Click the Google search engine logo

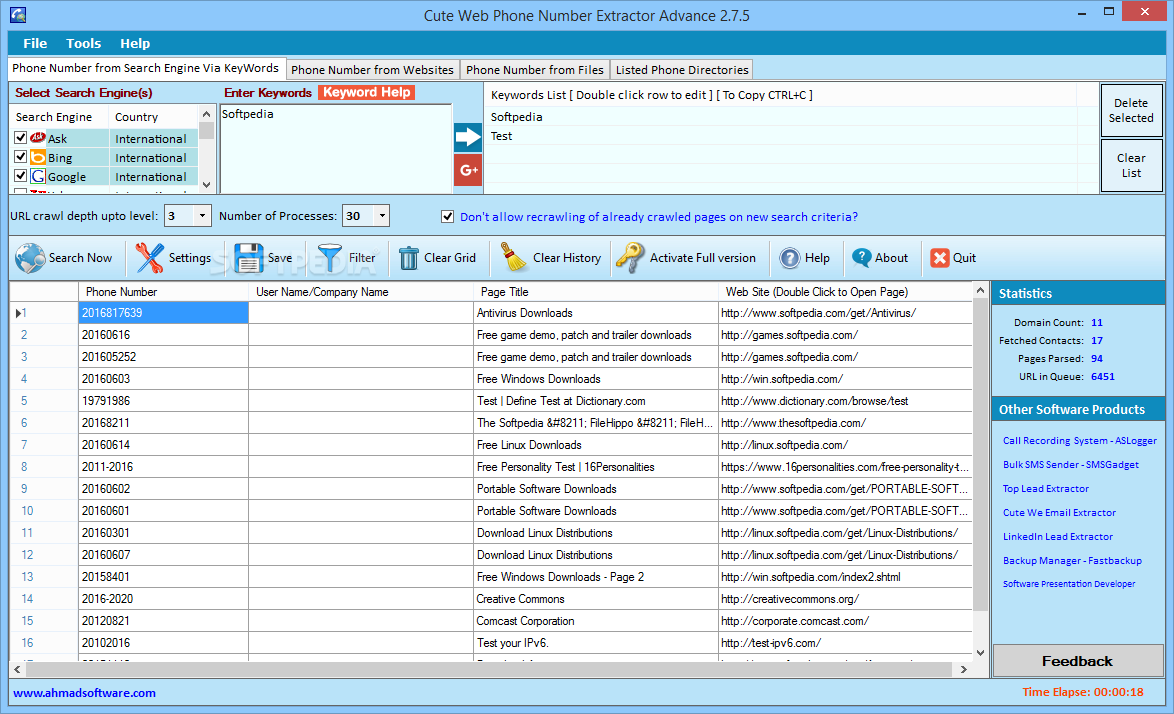click(37, 177)
